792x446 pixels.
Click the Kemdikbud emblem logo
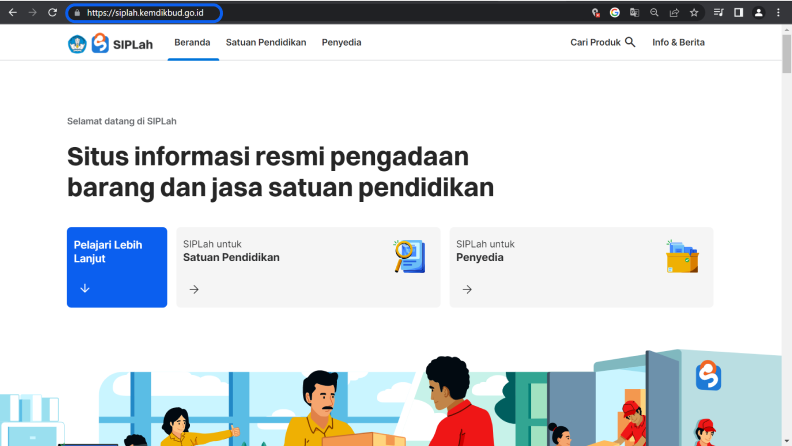coord(77,44)
